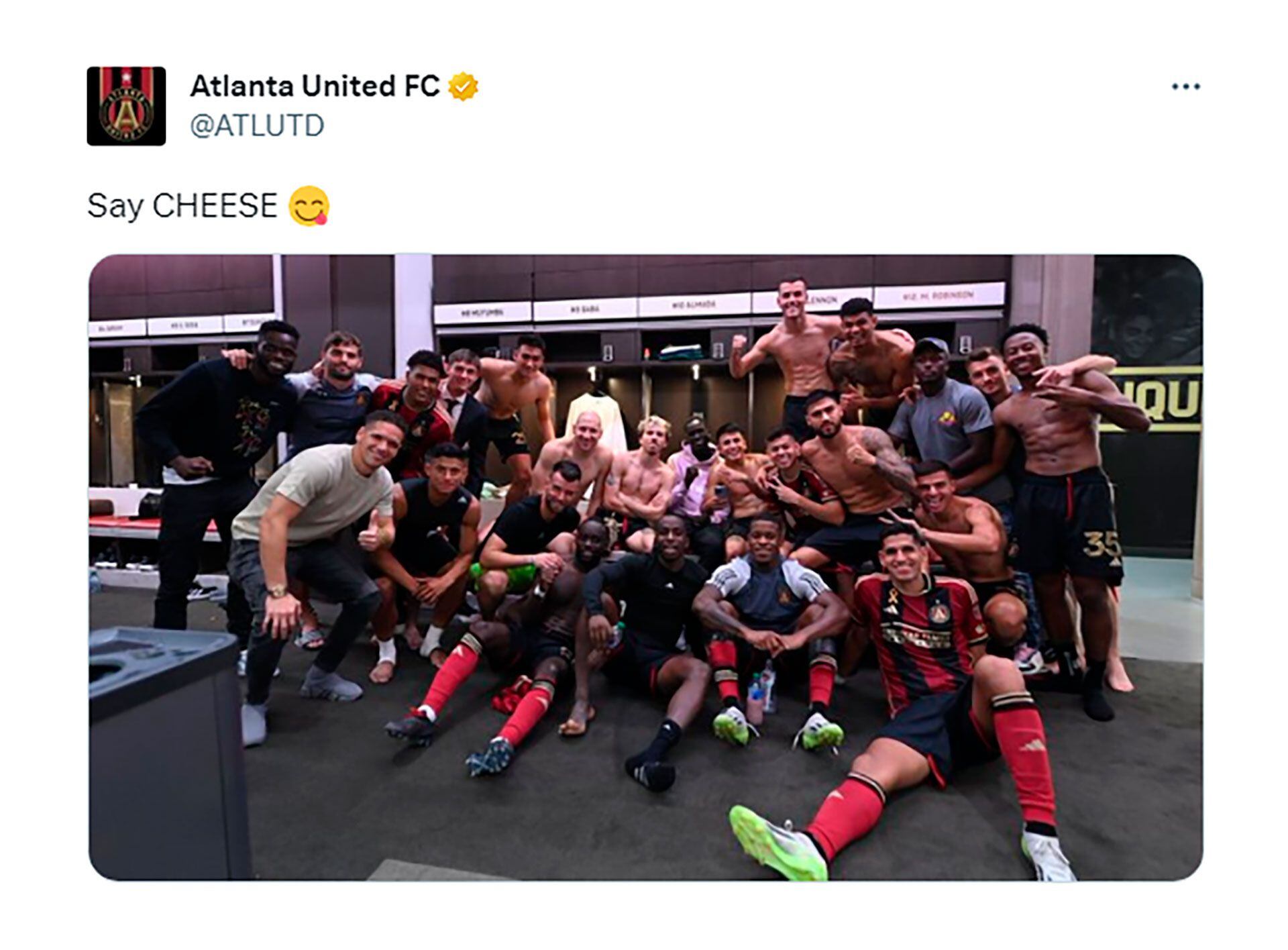Click the crest on the red striped jersey
Image resolution: width=1288 pixels, height=950 pixels.
[x=938, y=613]
